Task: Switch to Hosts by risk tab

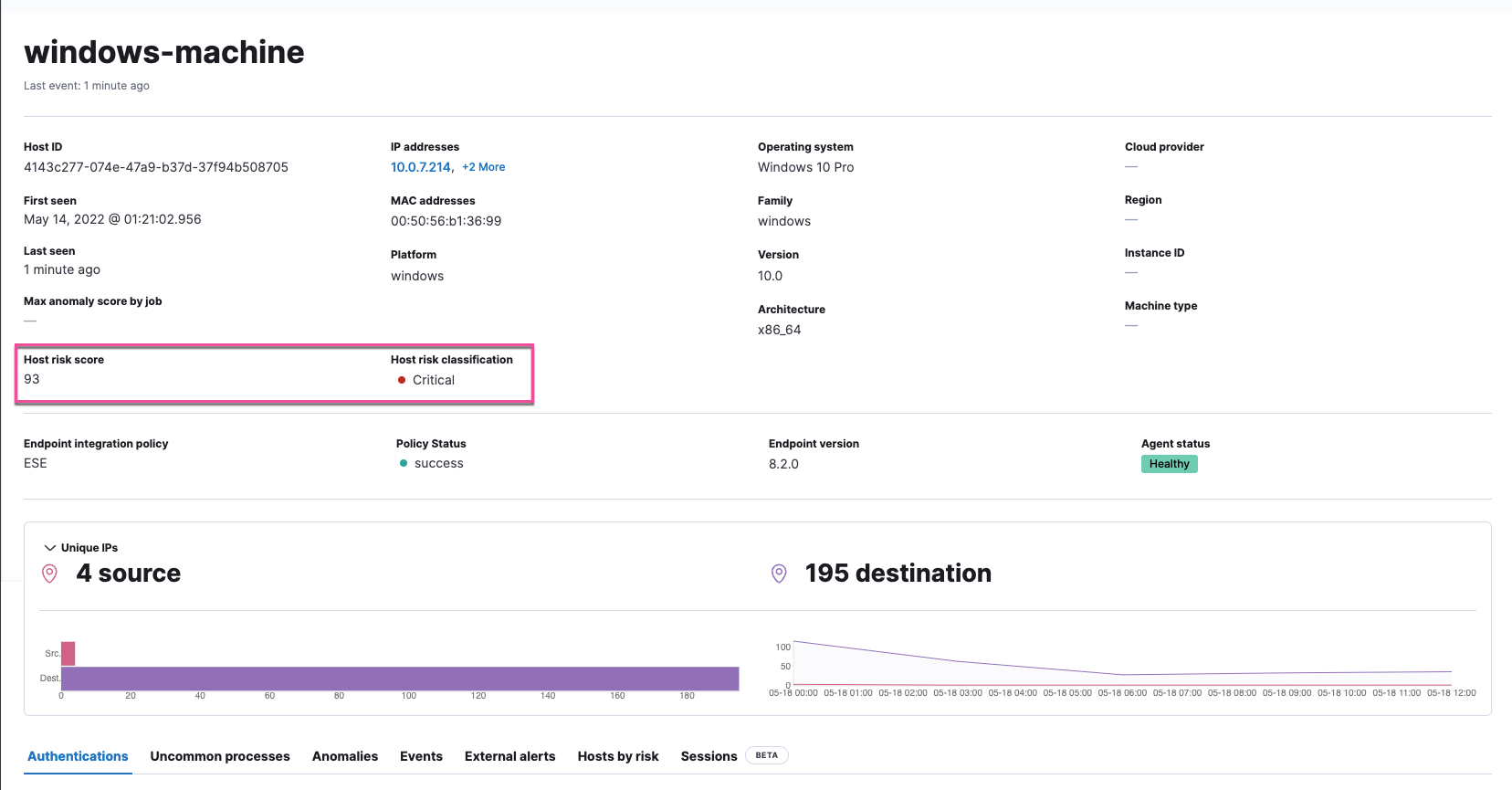Action: tap(618, 756)
